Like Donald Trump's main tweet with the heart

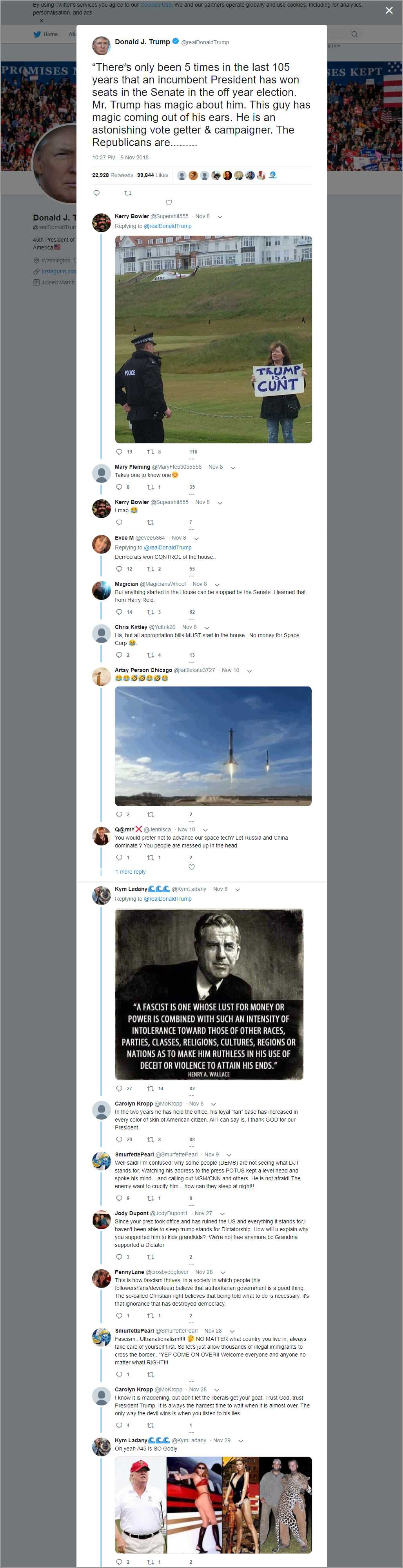169,203
